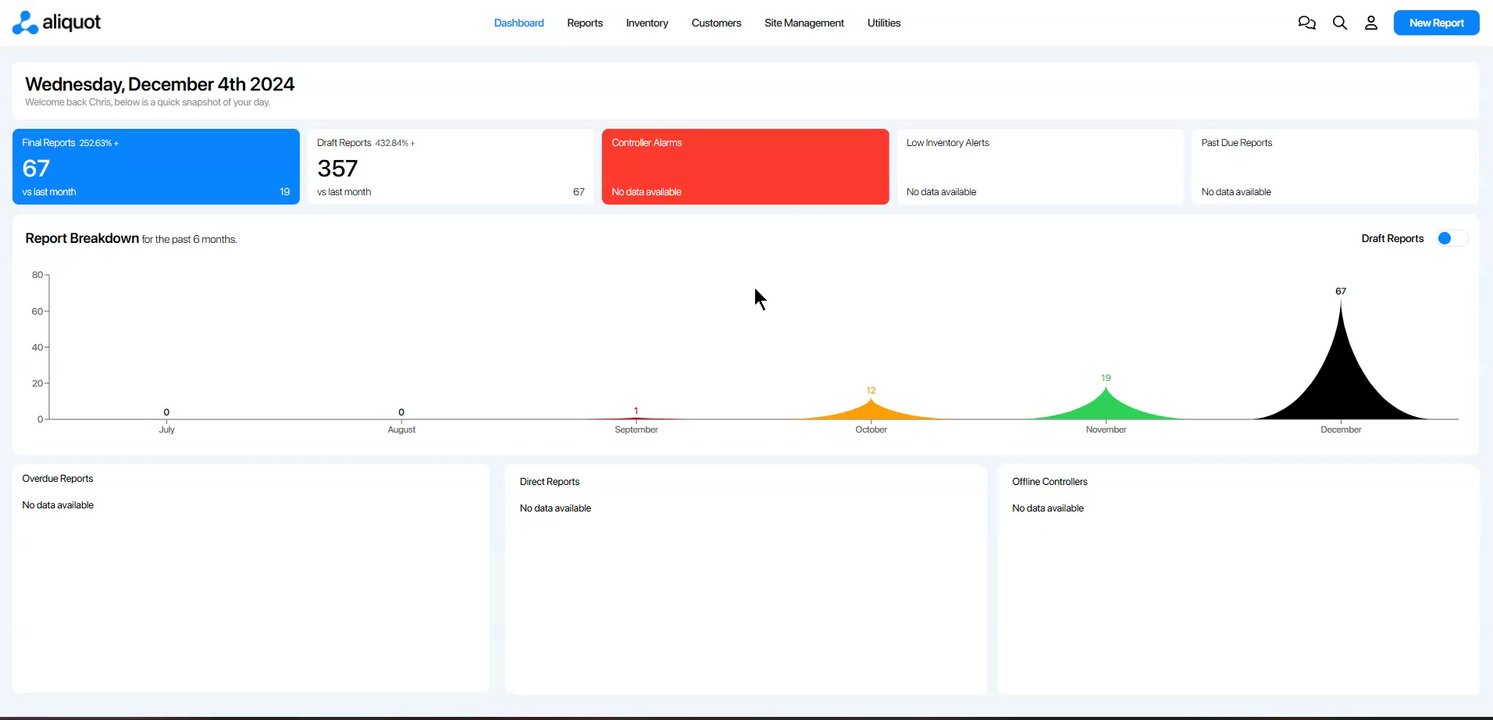
Task: Open the Reports menu
Action: (x=585, y=23)
